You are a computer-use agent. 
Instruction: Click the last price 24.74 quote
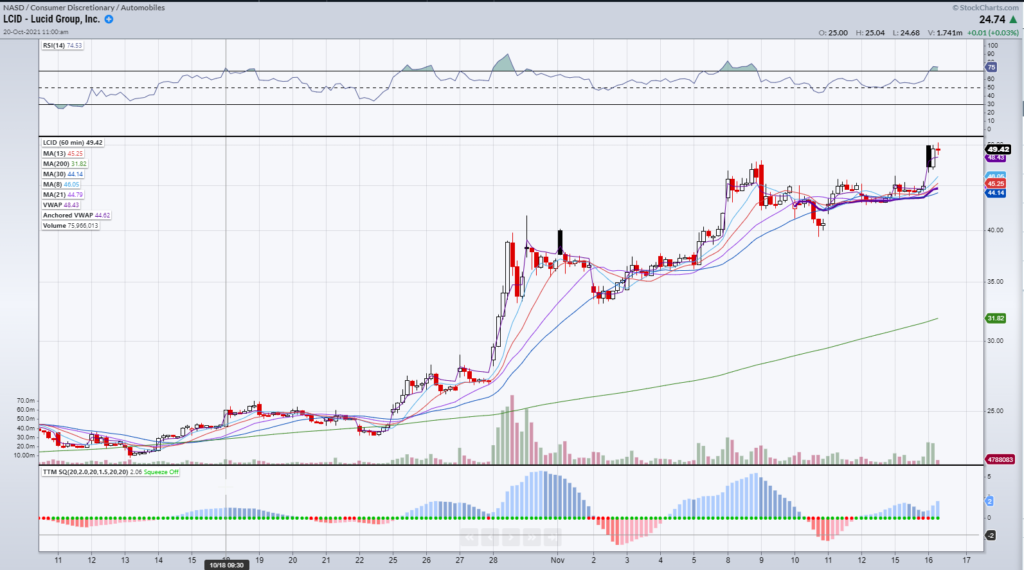click(x=992, y=20)
